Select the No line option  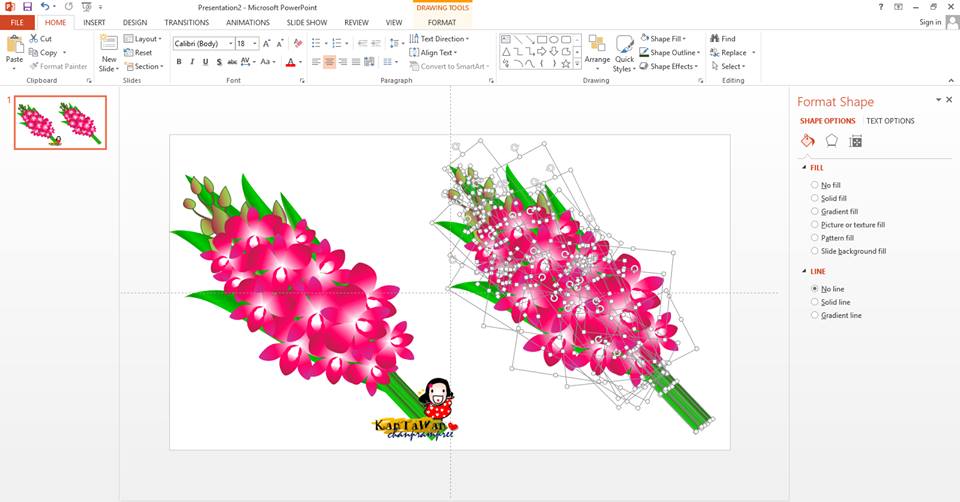(x=828, y=289)
